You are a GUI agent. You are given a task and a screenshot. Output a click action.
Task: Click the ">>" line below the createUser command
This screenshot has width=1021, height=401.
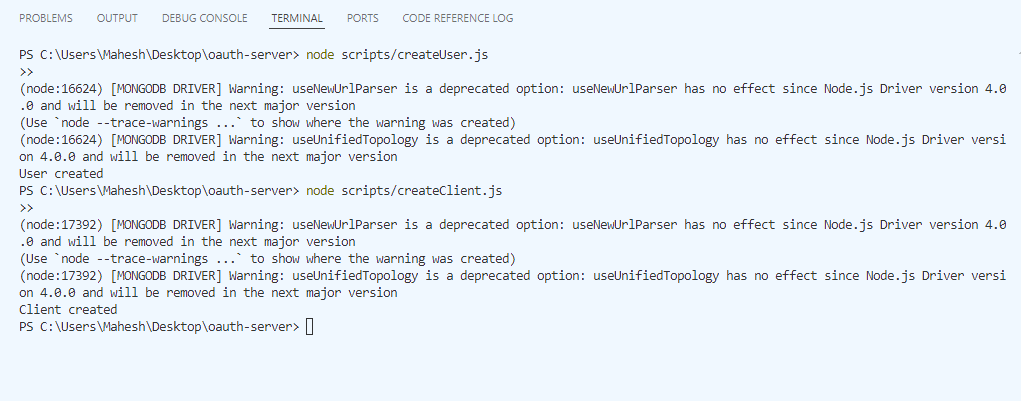pos(27,71)
